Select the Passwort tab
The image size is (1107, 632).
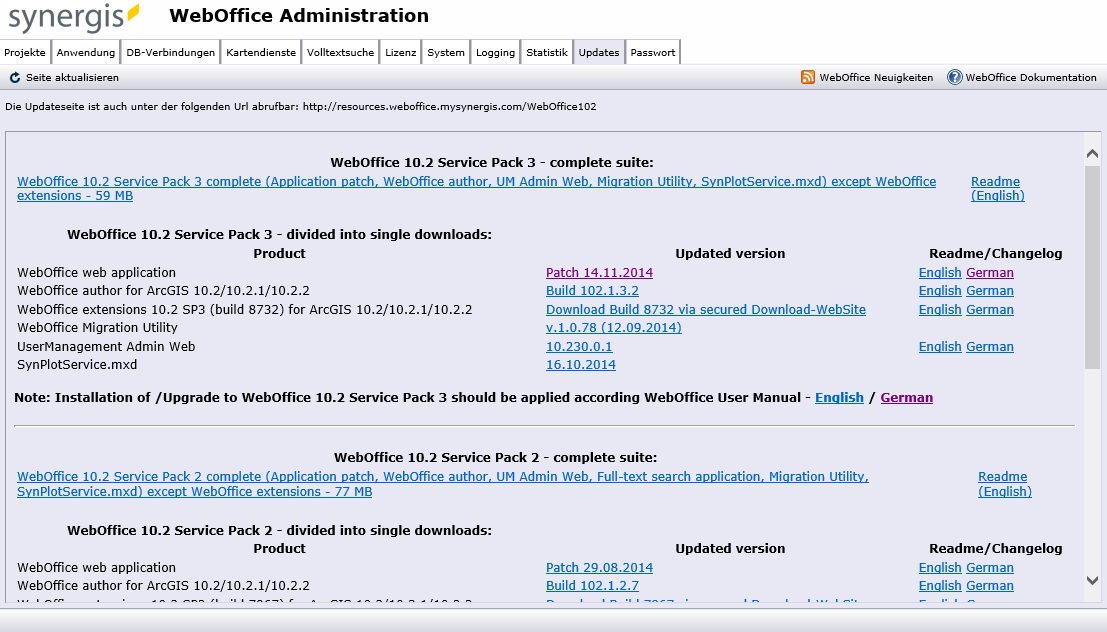click(652, 52)
